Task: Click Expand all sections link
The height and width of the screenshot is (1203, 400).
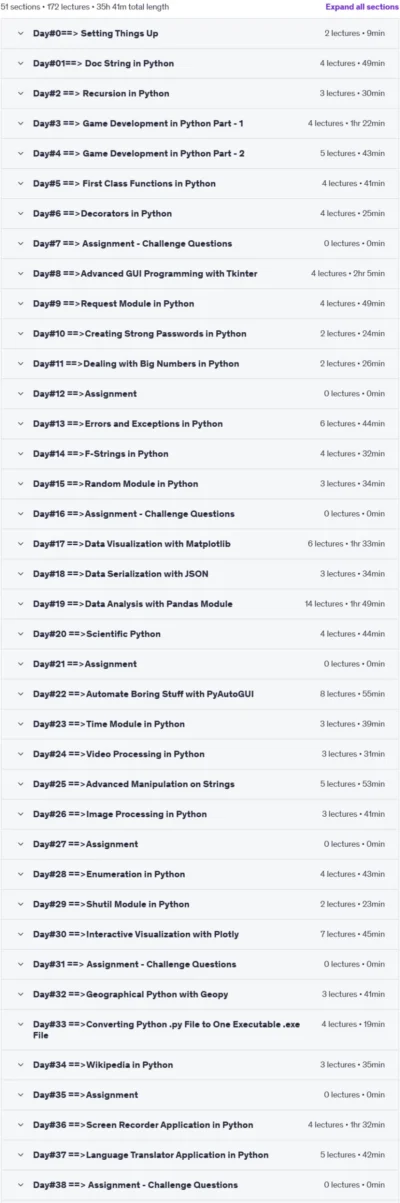Action: pyautogui.click(x=361, y=6)
